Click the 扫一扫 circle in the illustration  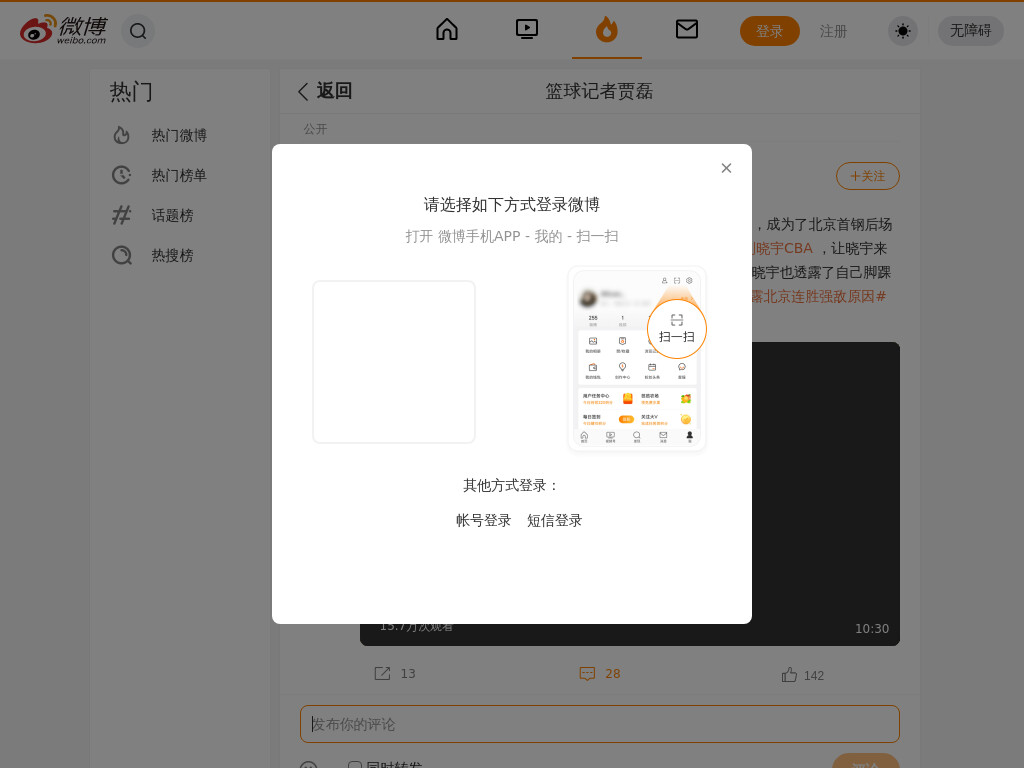tap(677, 328)
